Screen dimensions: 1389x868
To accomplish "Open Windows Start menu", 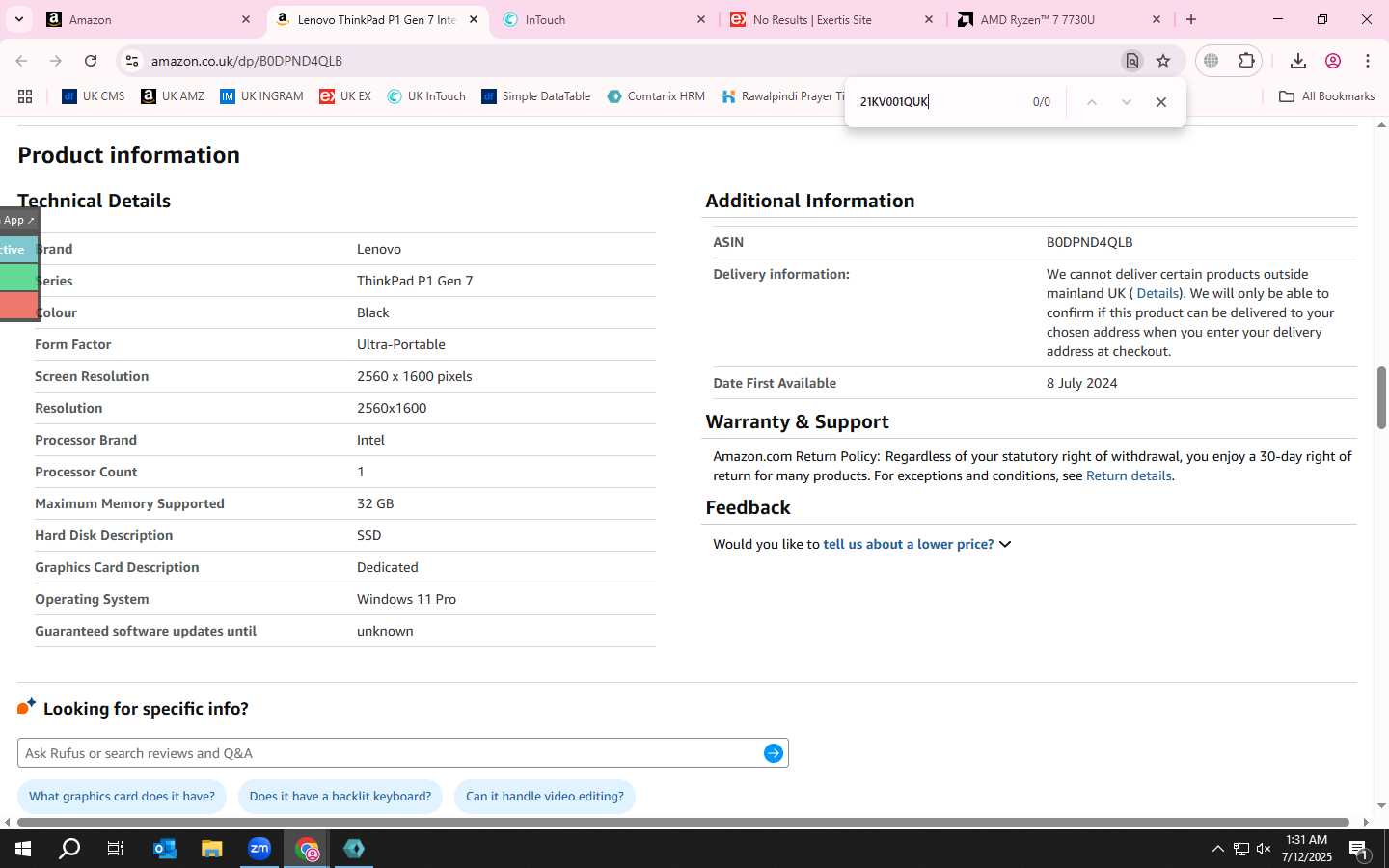I will tap(23, 849).
